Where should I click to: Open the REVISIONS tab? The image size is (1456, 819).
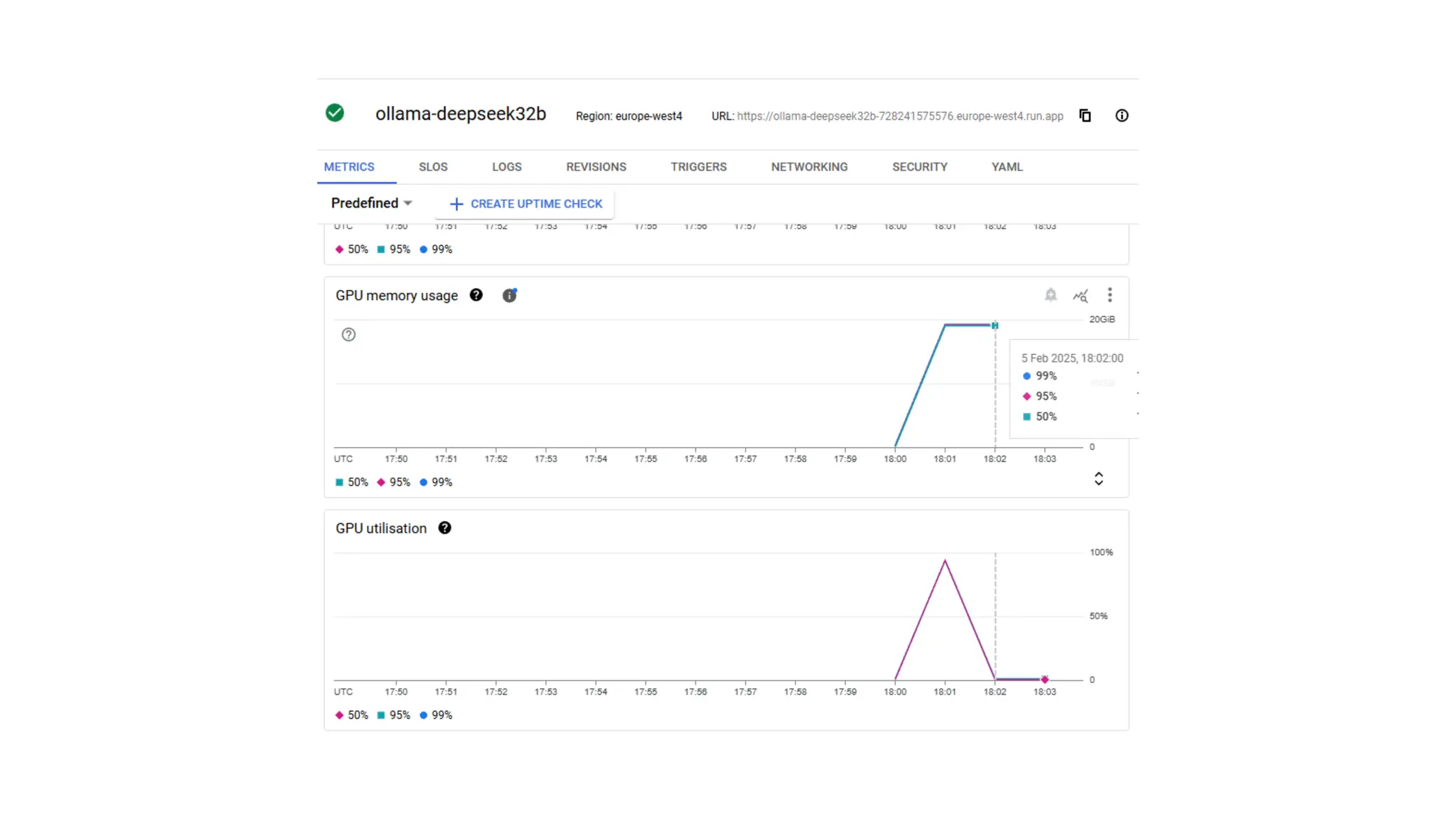pos(596,167)
